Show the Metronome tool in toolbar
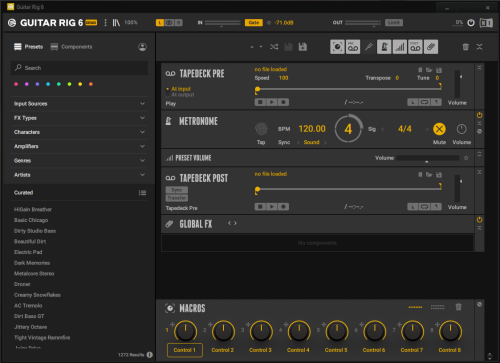Screen dimensions: 500x363 pos(384,47)
